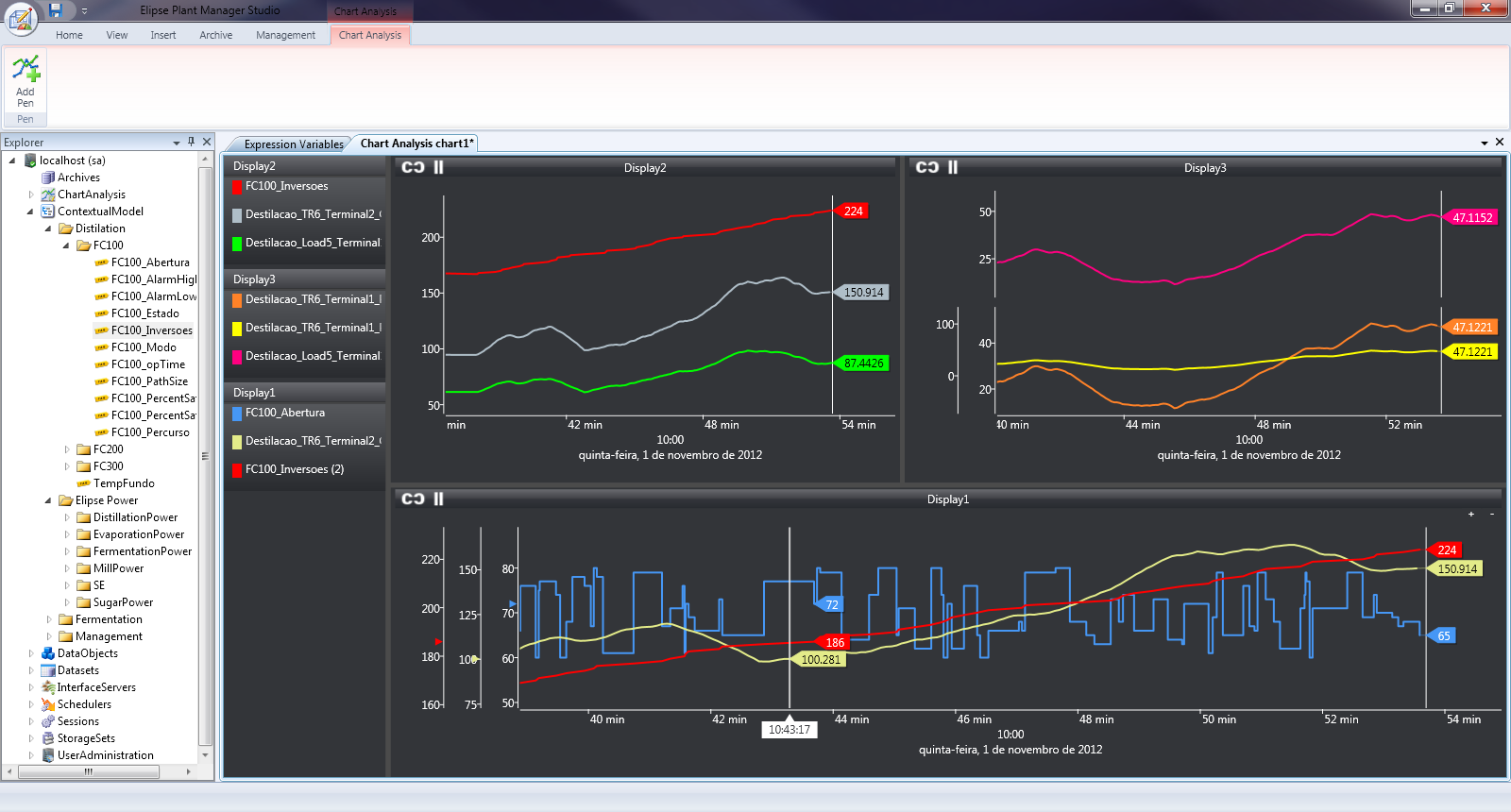Screen dimensions: 1511x812
Task: Open the Management ribbon tab
Action: (285, 35)
